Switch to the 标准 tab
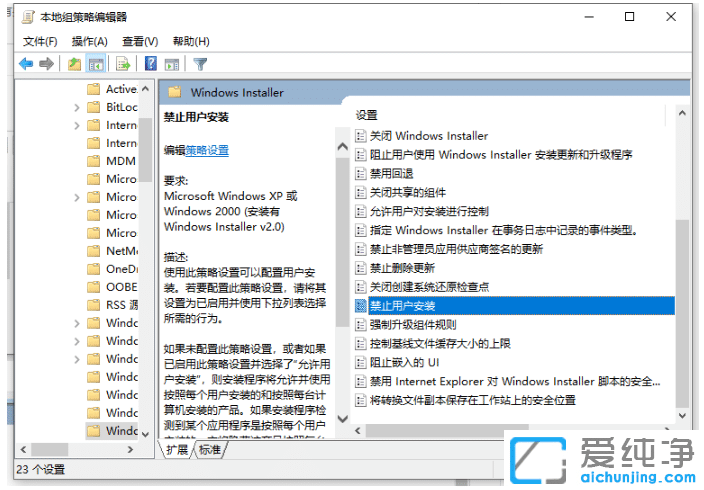704x490 pixels. pyautogui.click(x=210, y=450)
